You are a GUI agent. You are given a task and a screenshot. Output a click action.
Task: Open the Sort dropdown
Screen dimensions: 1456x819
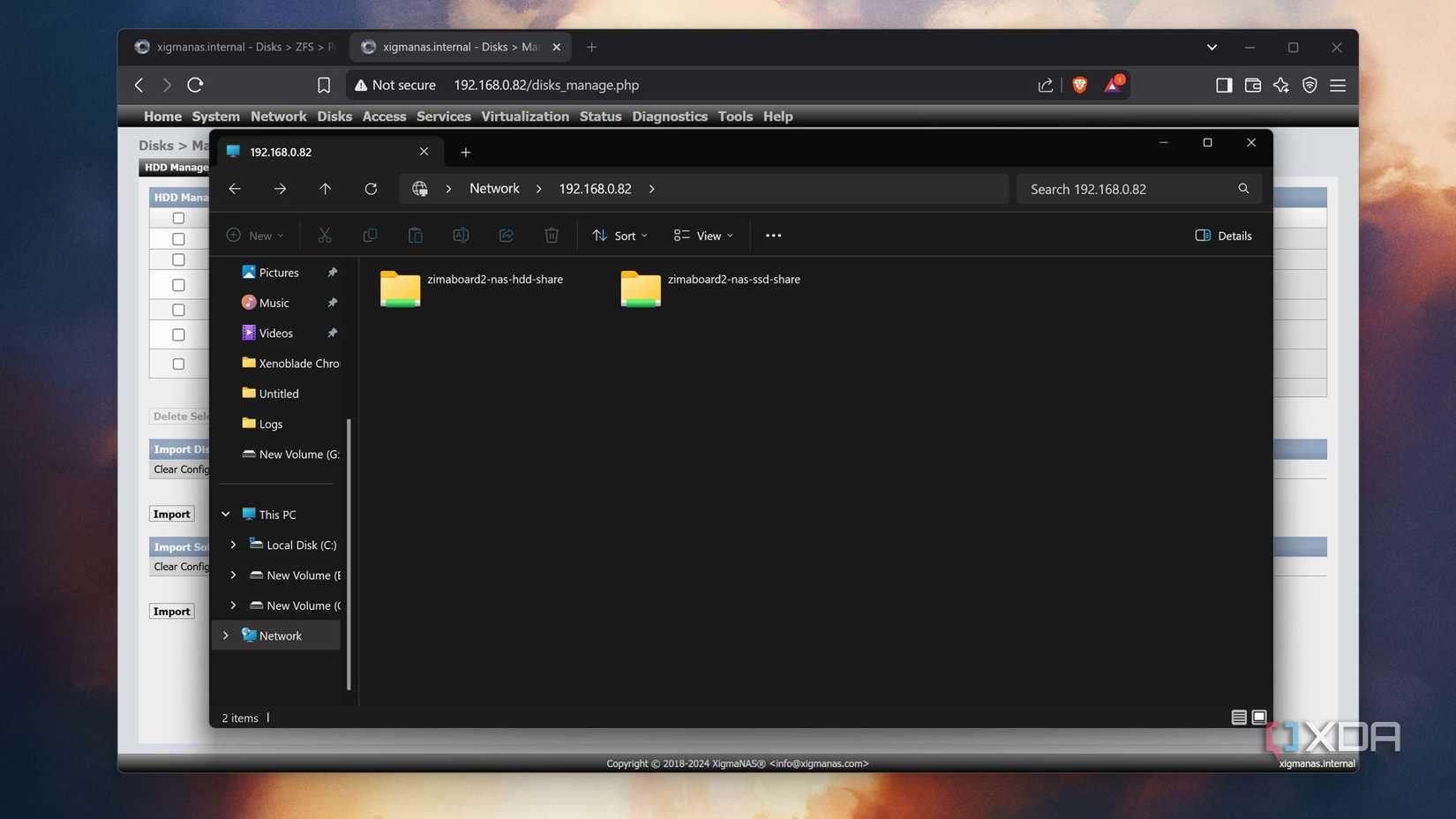point(620,236)
